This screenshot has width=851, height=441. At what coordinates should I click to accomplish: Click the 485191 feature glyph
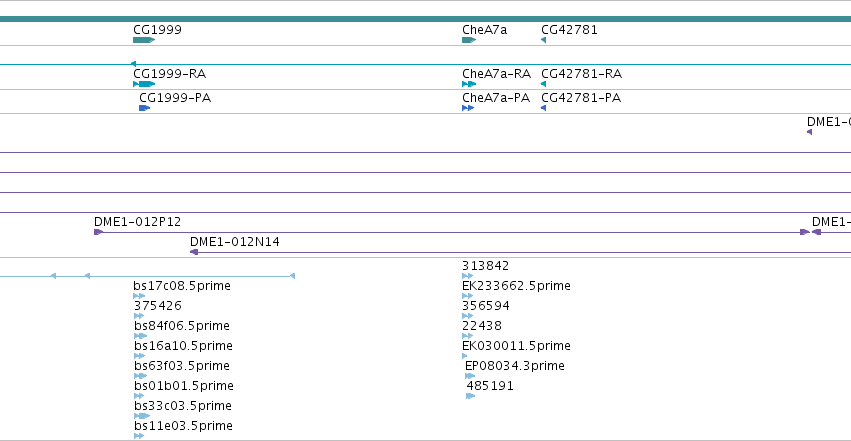(471, 396)
